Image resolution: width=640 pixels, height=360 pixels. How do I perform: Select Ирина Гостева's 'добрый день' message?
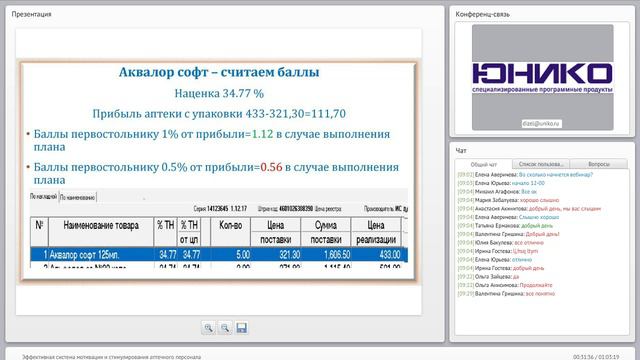pyautogui.click(x=528, y=268)
